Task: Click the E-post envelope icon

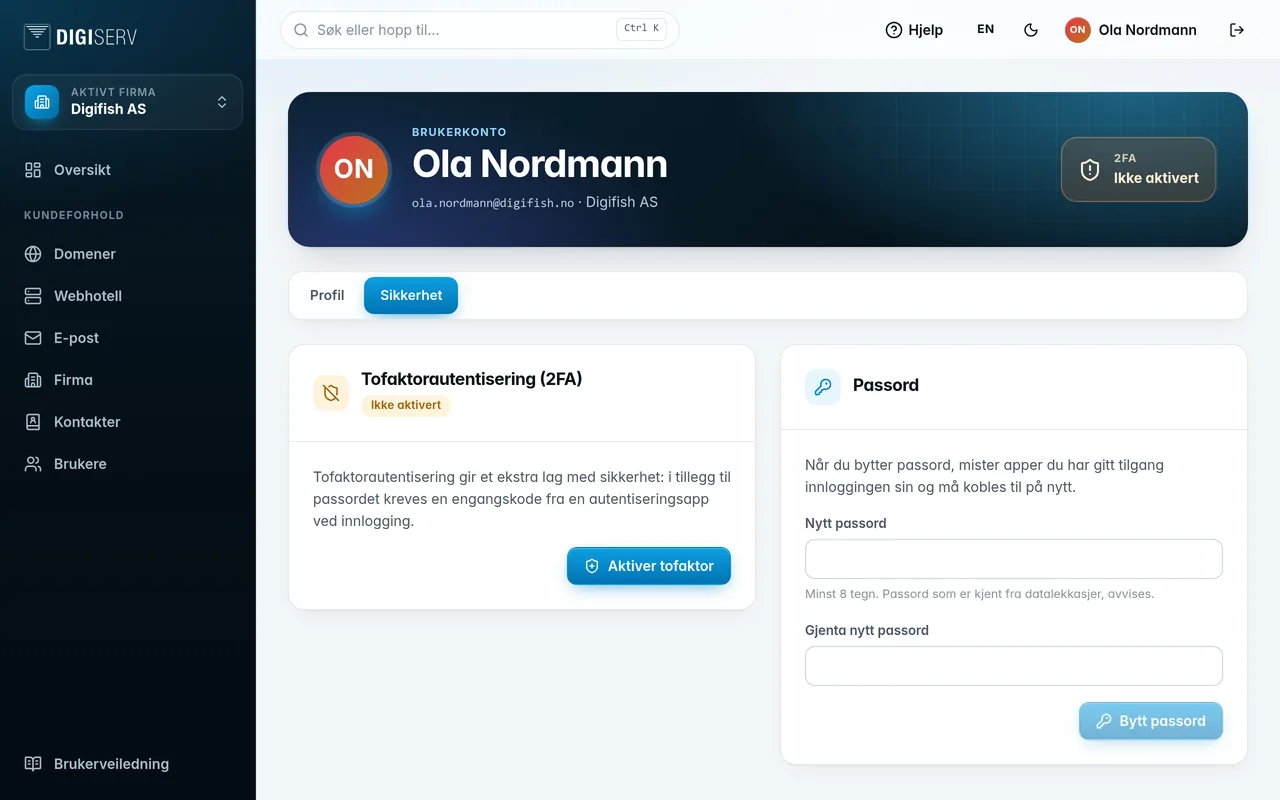Action: (x=33, y=338)
